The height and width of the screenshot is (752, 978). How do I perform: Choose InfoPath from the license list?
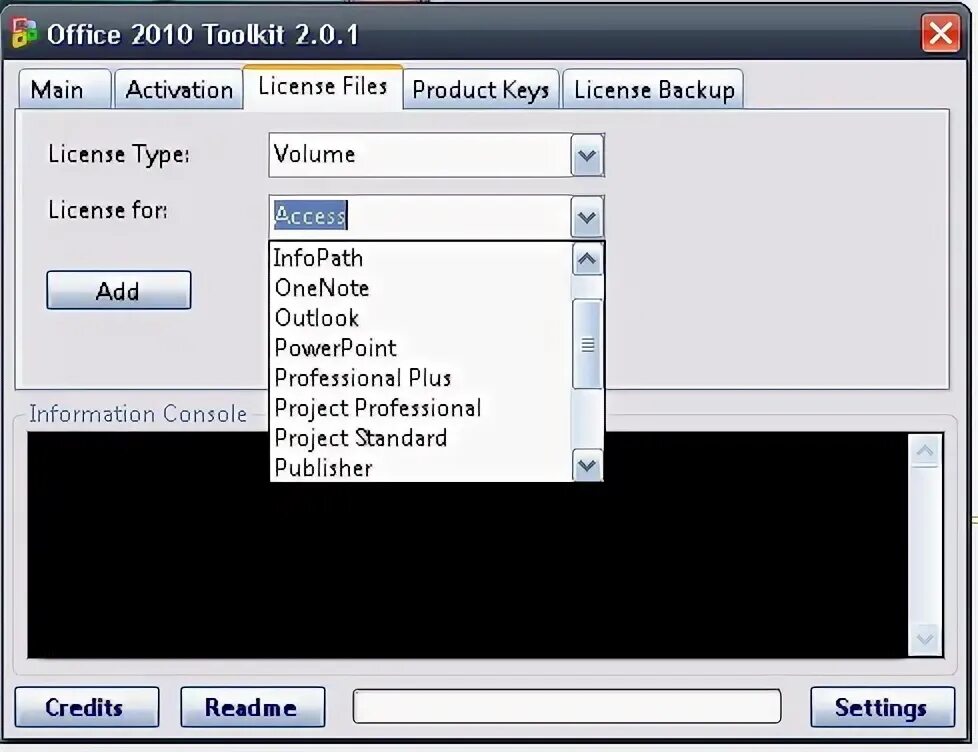coord(318,258)
